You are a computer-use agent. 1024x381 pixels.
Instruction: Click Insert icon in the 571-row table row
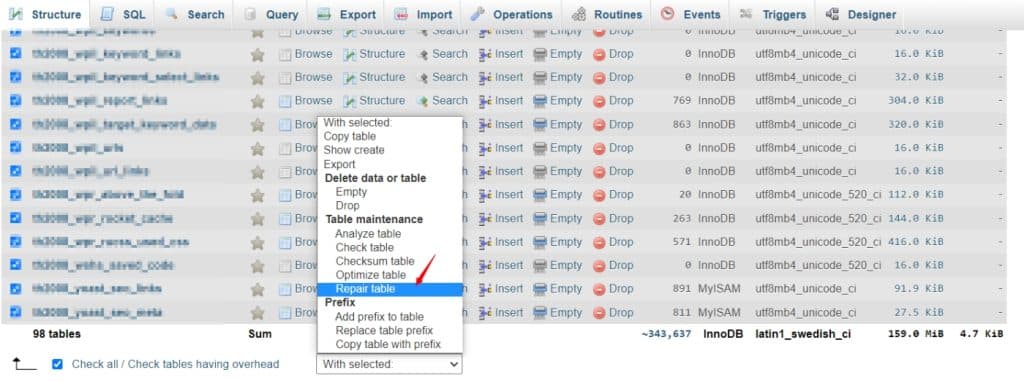(x=485, y=242)
